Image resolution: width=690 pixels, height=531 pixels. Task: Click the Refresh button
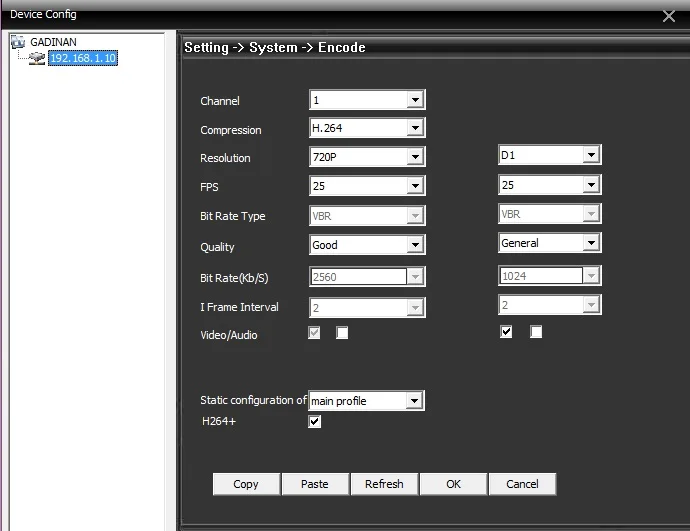point(384,484)
